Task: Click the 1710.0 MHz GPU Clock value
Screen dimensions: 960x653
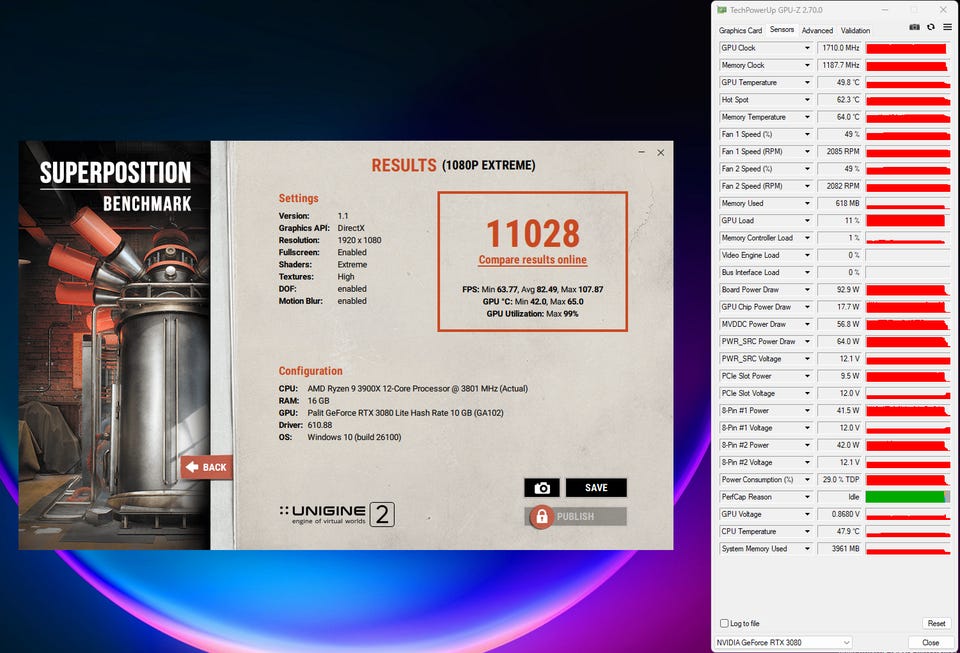Action: click(839, 48)
